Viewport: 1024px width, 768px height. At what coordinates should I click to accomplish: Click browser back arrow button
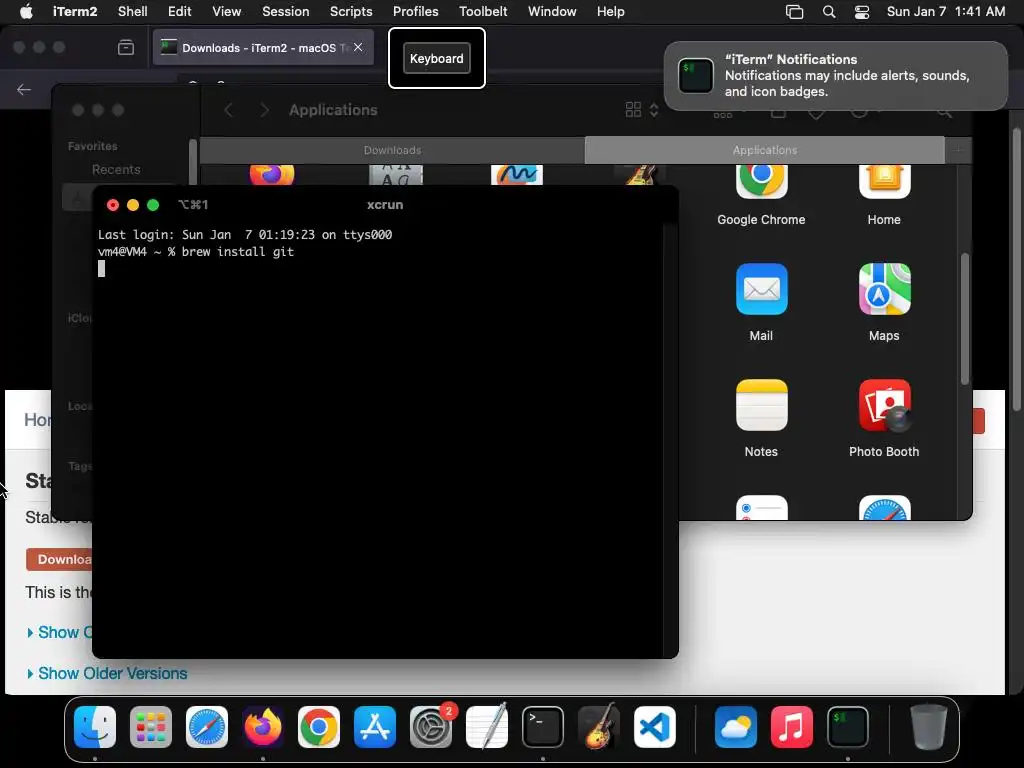tap(24, 89)
